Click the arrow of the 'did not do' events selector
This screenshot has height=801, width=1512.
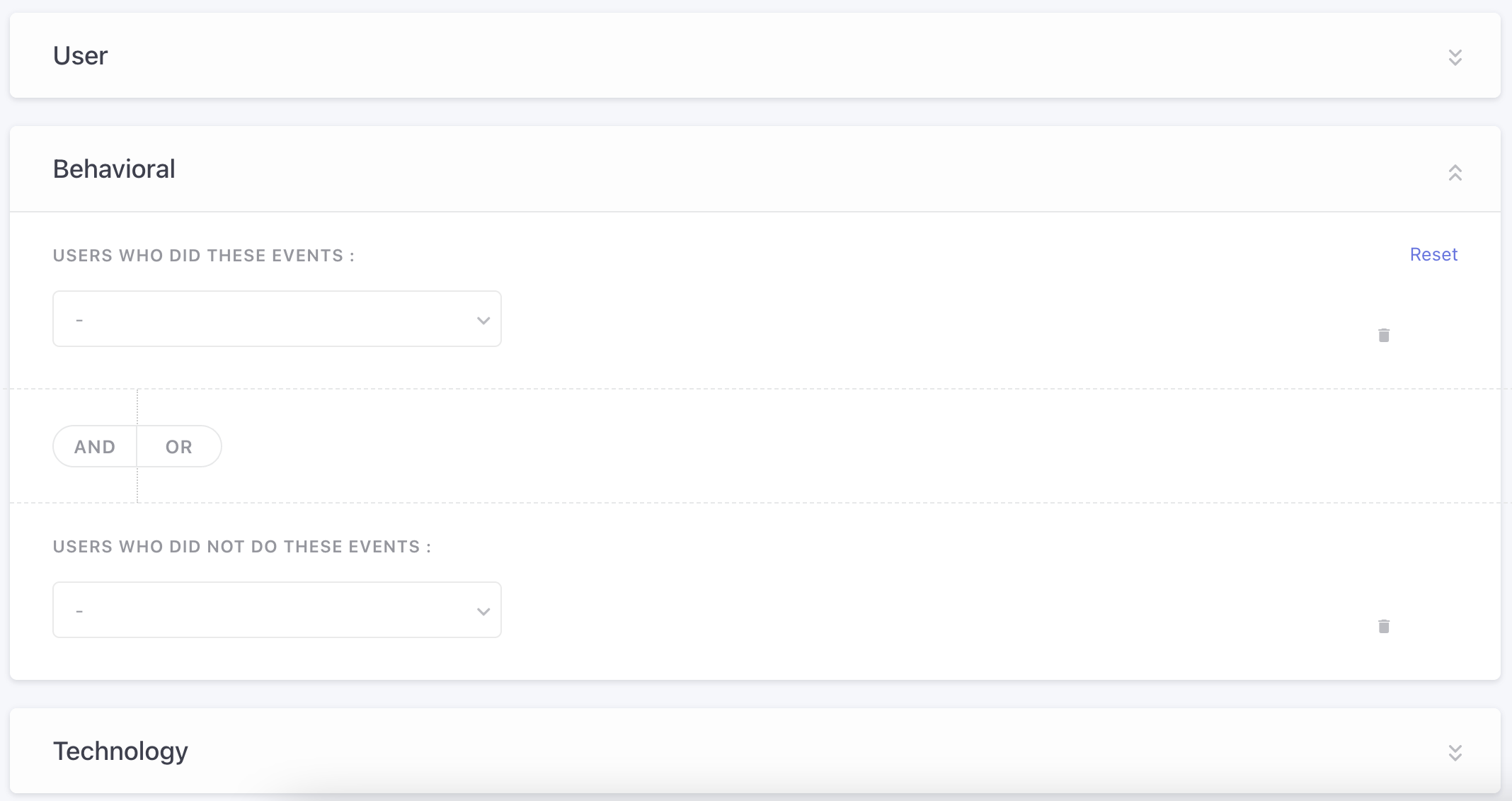coord(483,611)
